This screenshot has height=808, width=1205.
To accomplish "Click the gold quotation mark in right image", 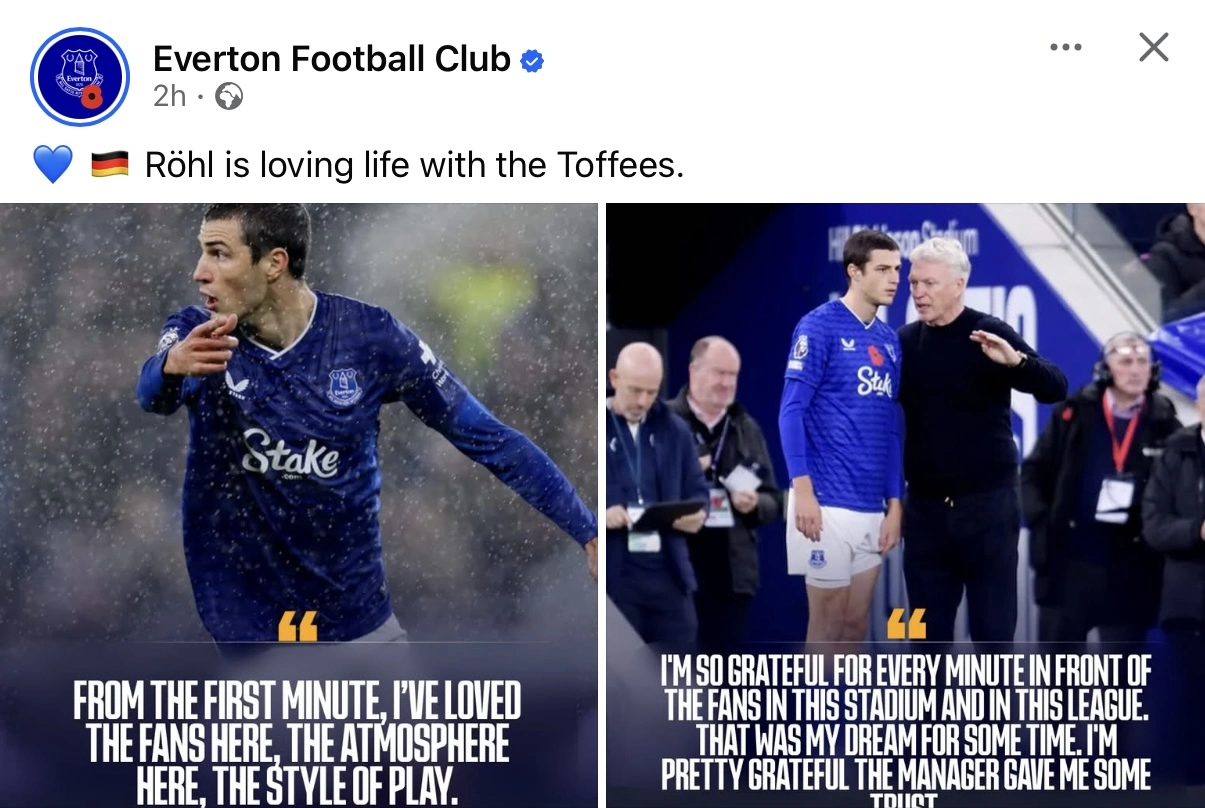I will (906, 625).
